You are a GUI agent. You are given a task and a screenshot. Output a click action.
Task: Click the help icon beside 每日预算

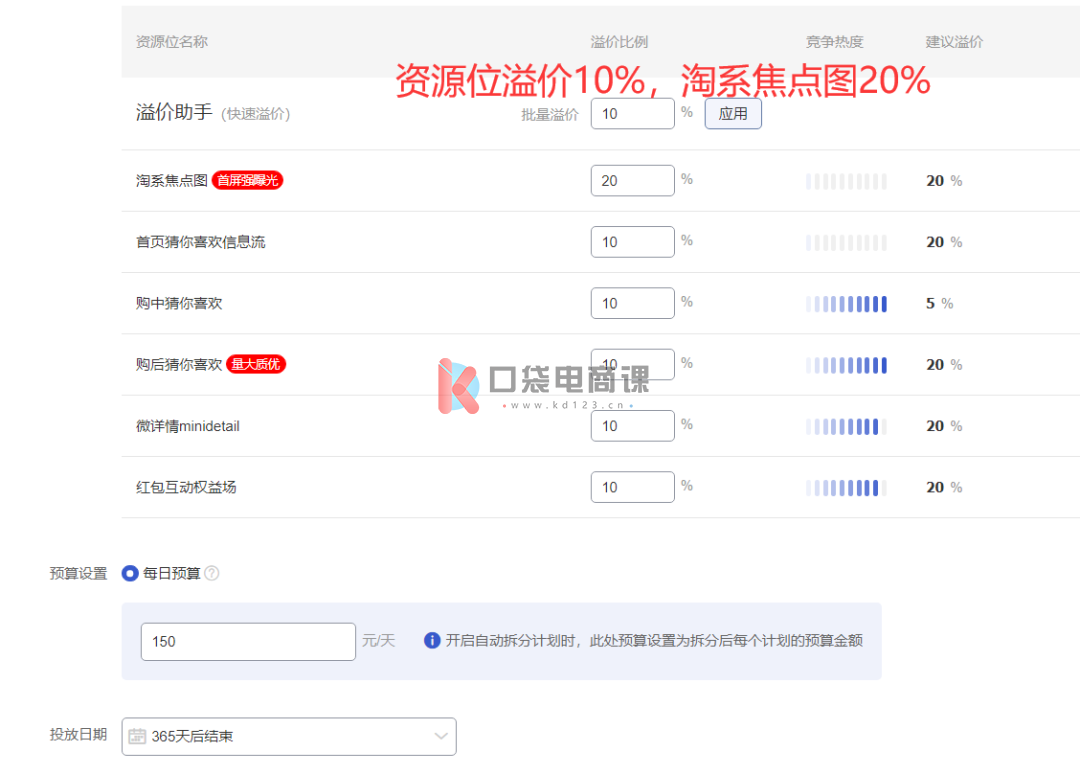coord(212,573)
